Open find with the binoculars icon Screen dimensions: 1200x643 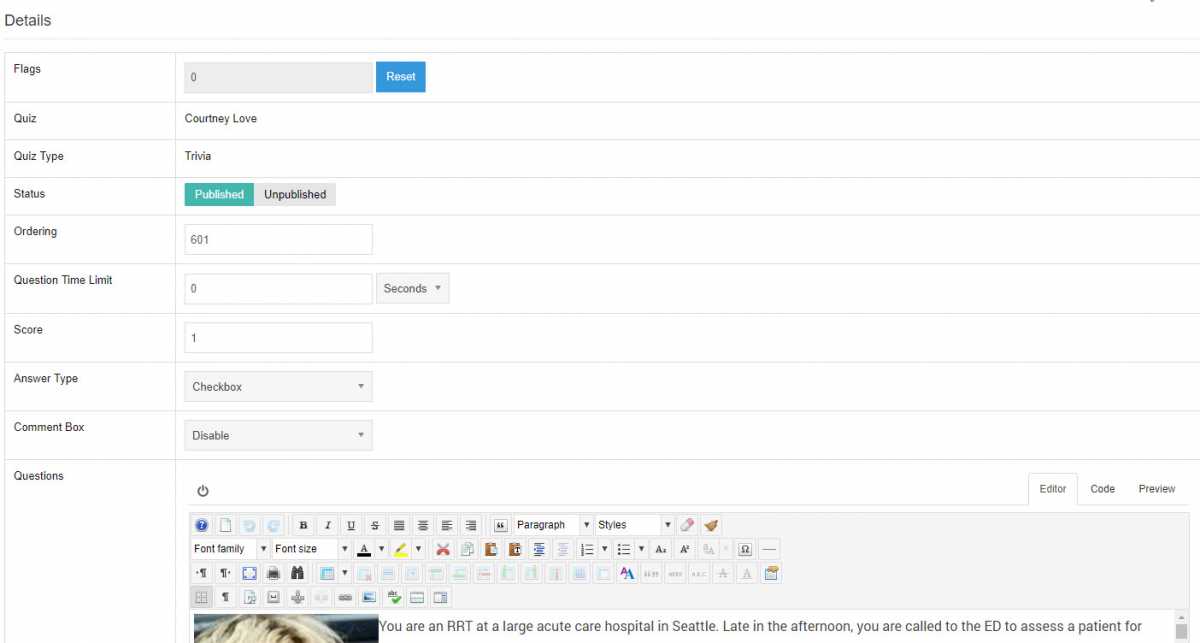click(x=297, y=573)
